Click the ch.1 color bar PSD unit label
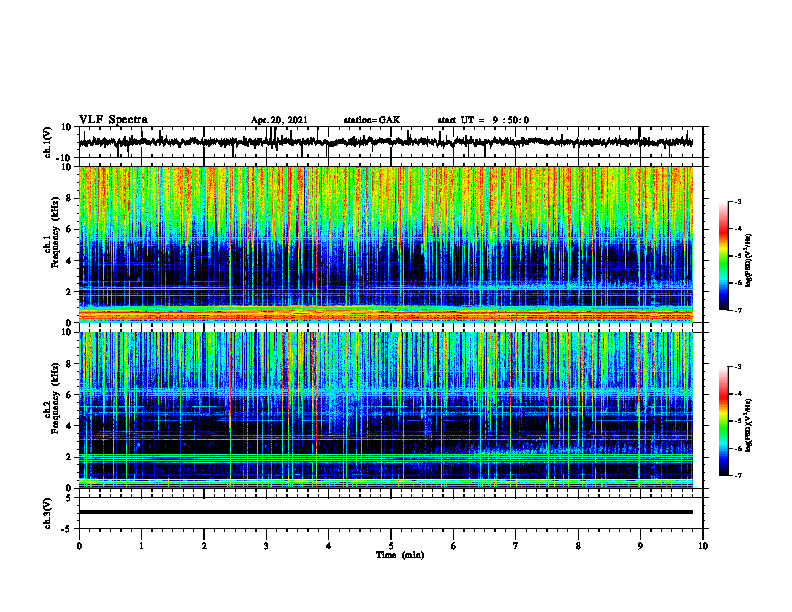The width and height of the screenshot is (792, 612). click(x=749, y=261)
